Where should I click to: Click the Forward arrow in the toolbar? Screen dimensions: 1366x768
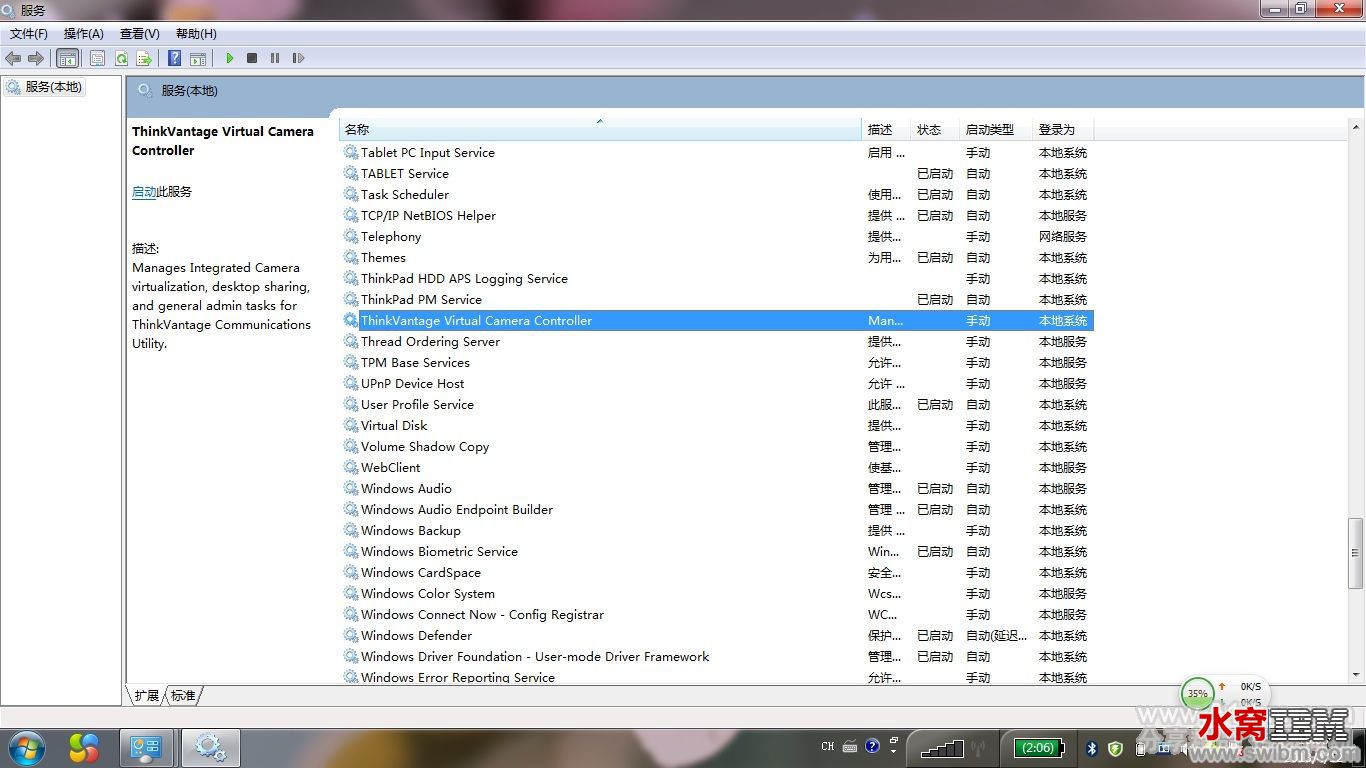pyautogui.click(x=36, y=58)
